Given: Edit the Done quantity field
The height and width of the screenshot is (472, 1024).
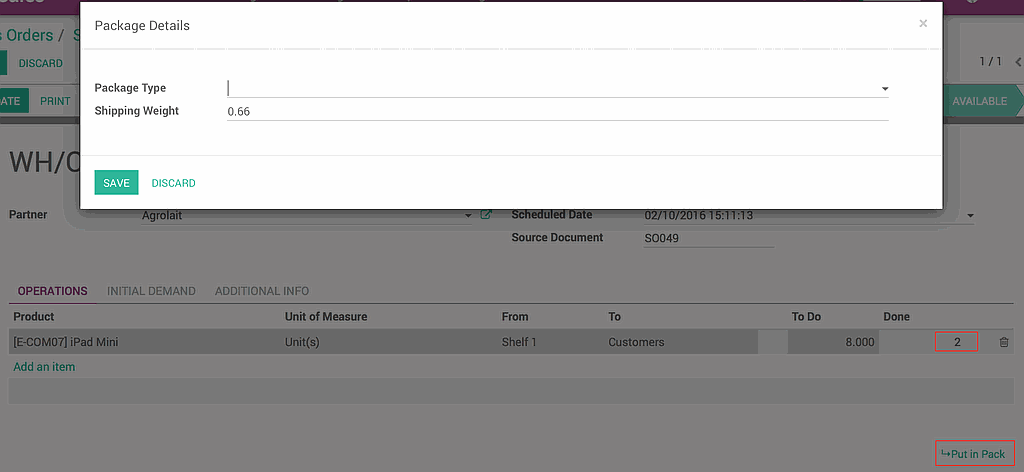Looking at the screenshot, I should pos(956,342).
